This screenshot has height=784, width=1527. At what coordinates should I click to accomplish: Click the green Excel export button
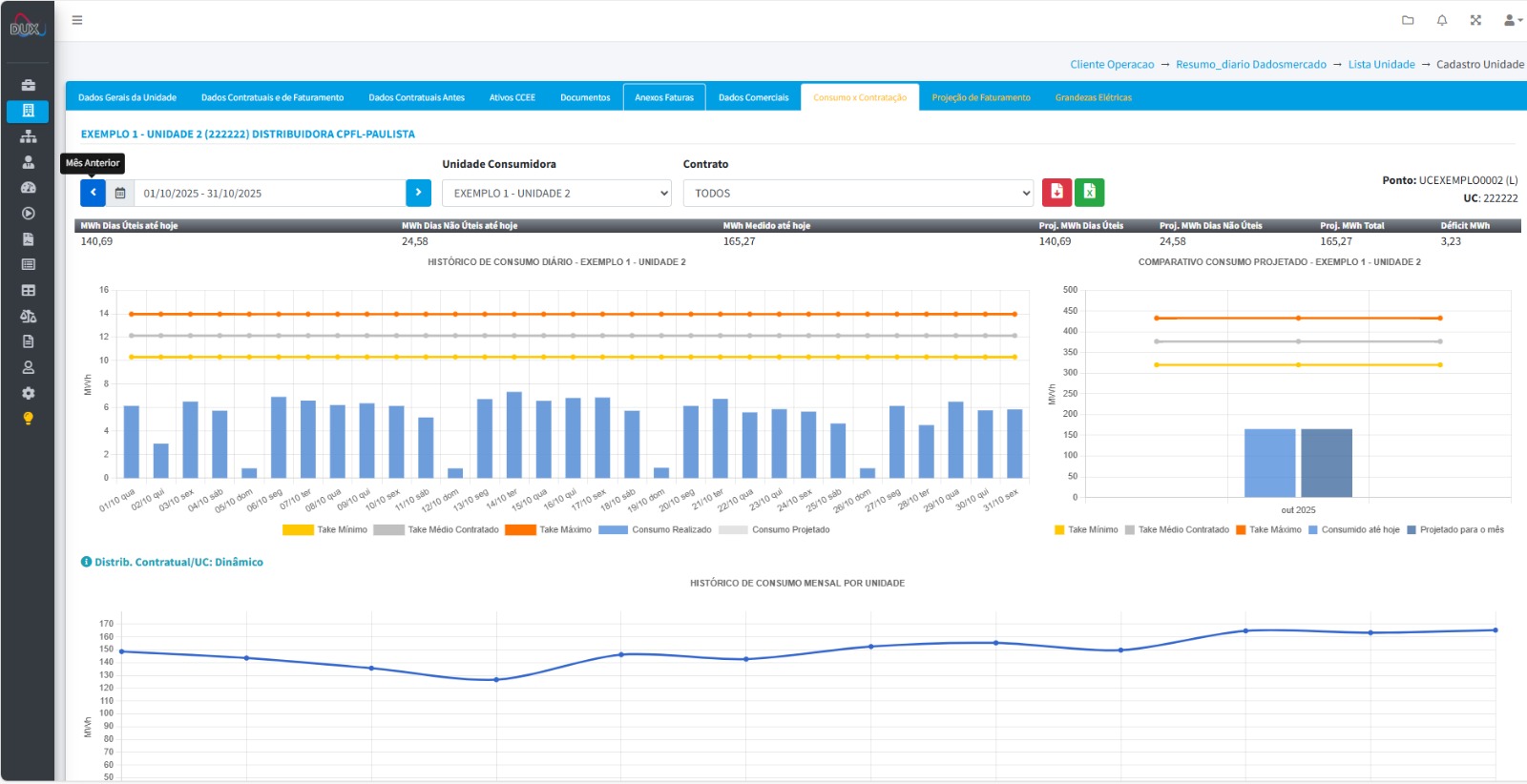(x=1089, y=192)
